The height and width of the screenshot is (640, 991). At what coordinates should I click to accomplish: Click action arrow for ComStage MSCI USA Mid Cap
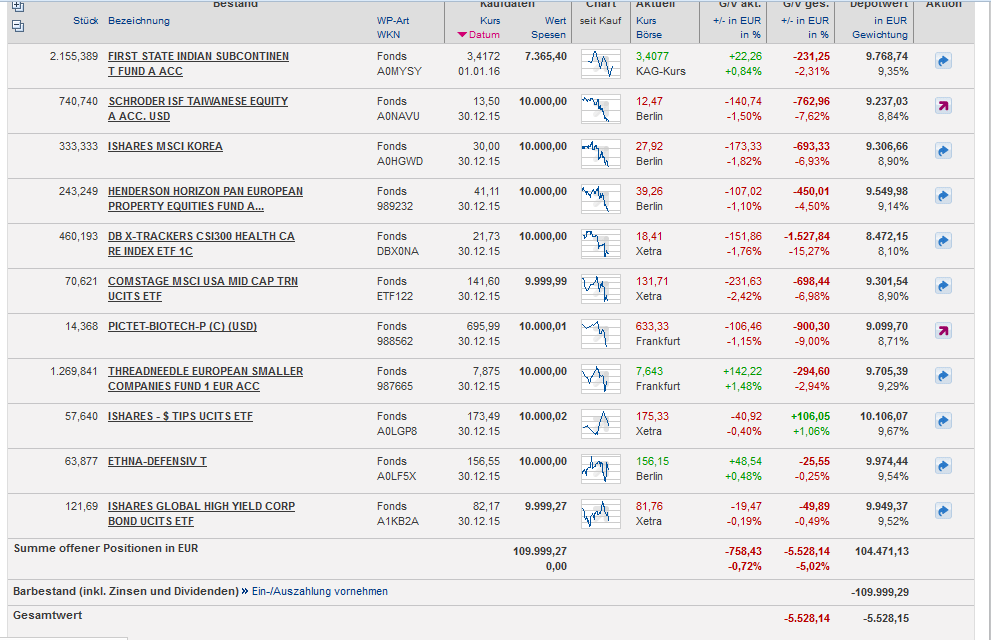tap(943, 286)
